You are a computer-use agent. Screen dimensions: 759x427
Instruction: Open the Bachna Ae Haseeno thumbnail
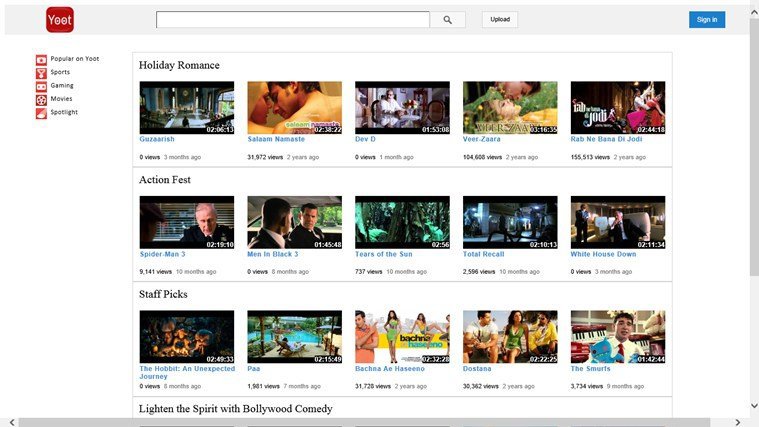point(402,337)
